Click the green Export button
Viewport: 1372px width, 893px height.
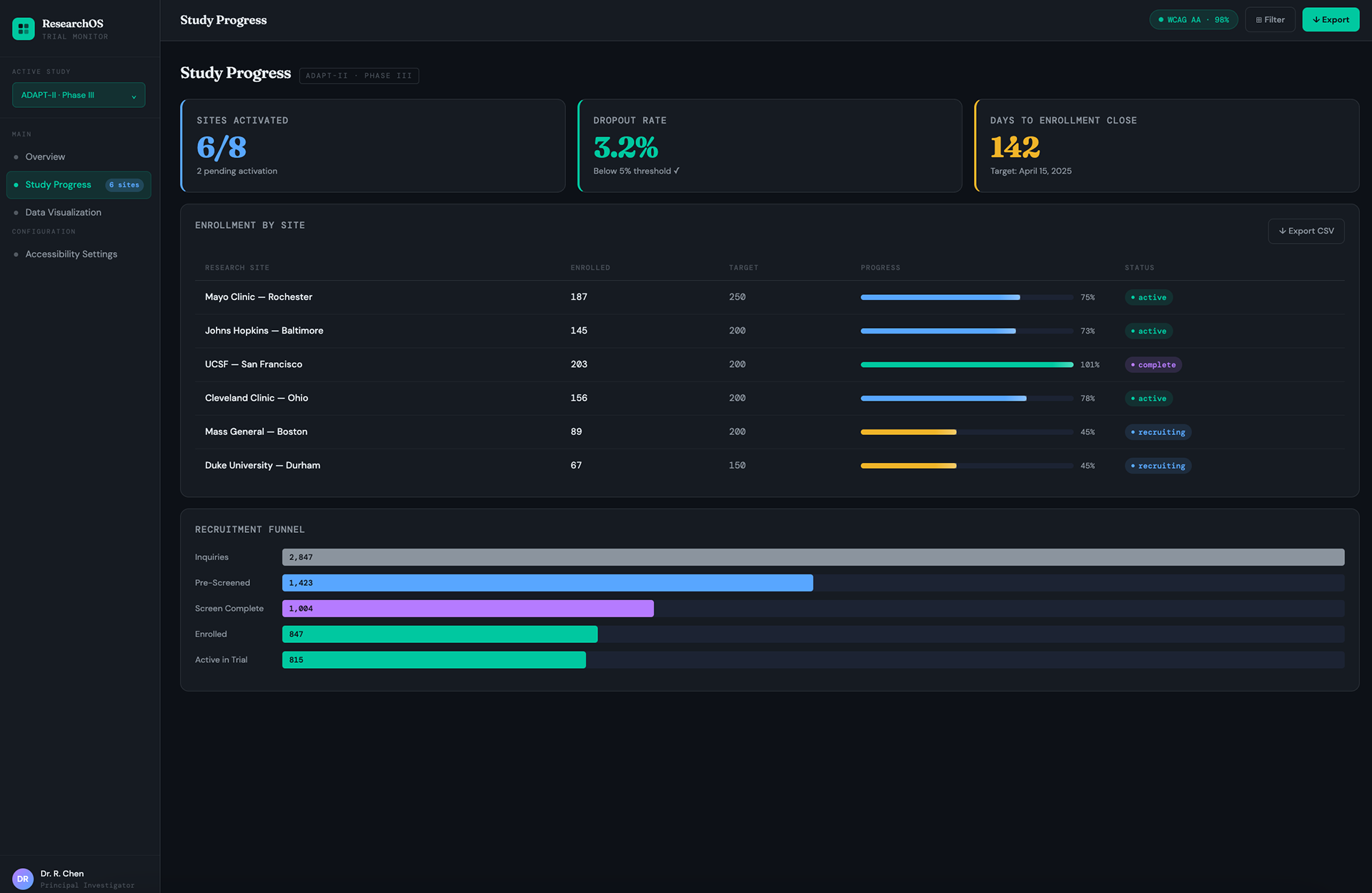[1330, 20]
